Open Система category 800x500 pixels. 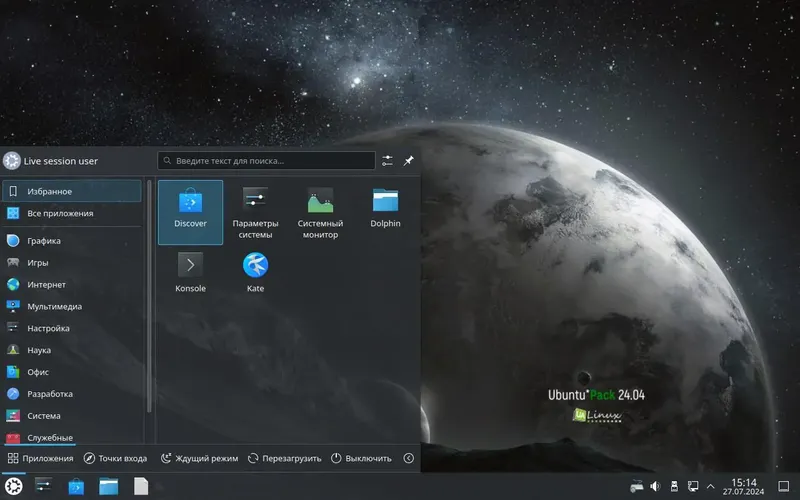pos(72,416)
